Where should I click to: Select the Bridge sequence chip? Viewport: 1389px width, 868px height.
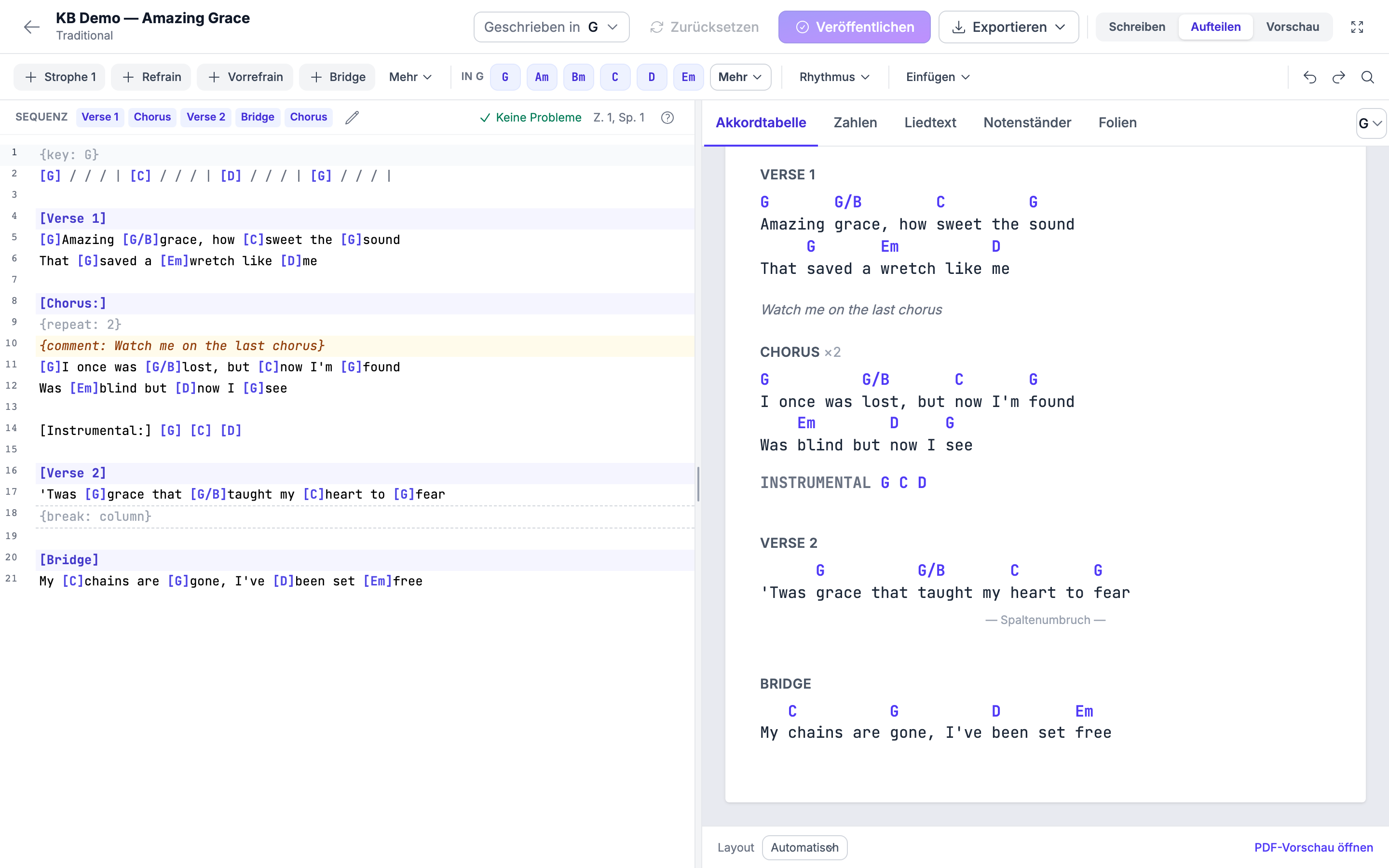tap(257, 117)
